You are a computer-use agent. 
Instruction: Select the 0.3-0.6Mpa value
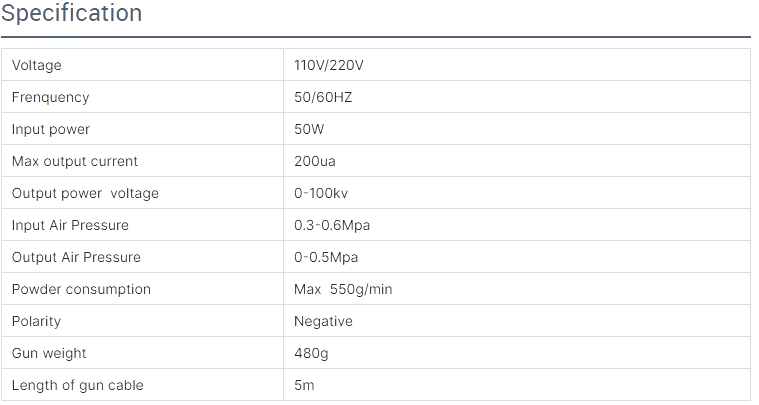click(332, 225)
